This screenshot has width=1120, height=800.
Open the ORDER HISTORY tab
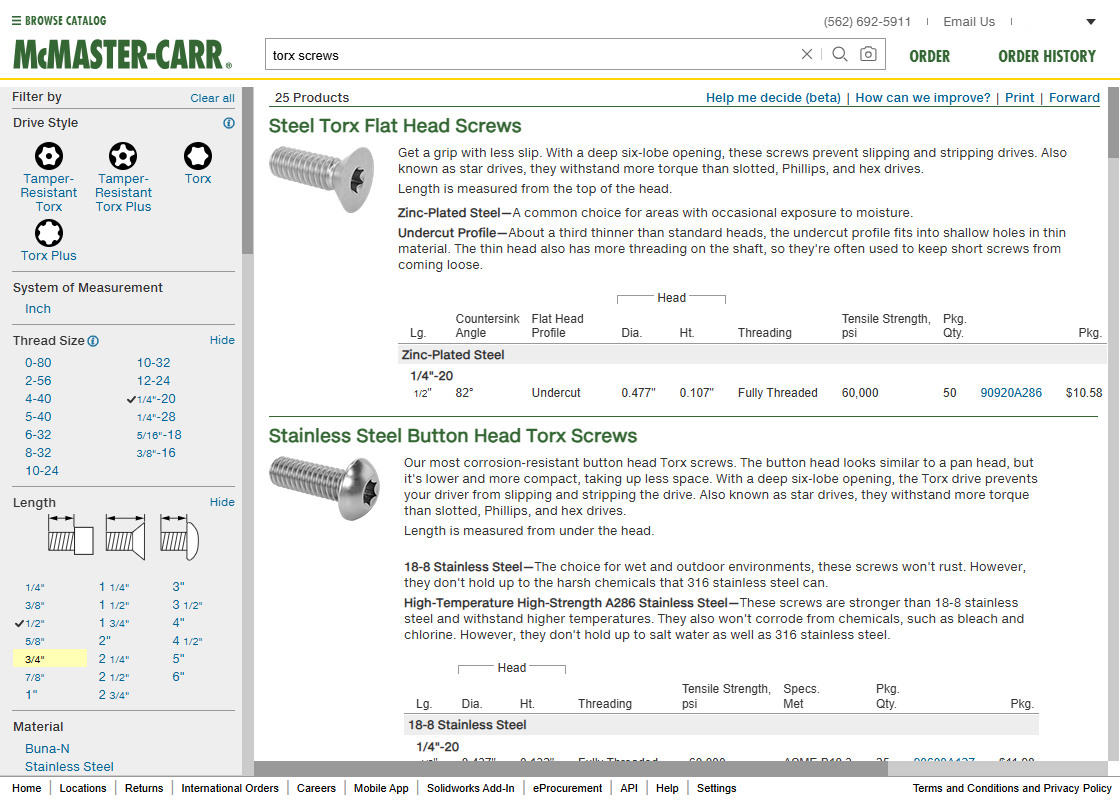pyautogui.click(x=1046, y=56)
